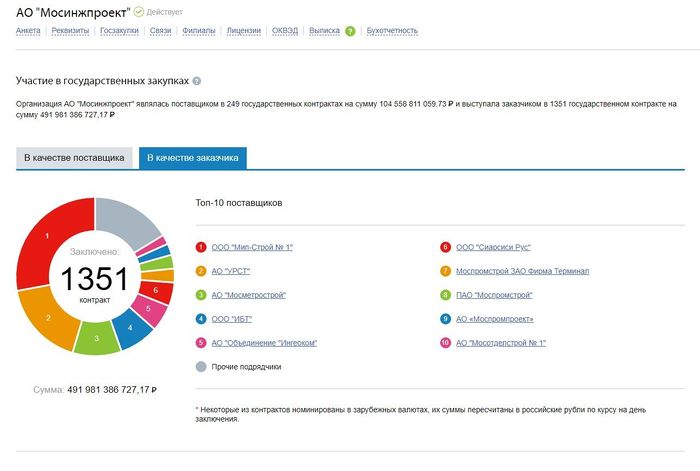
Task: Open supplier ООО "Сиарсиси Рус"
Action: click(493, 247)
